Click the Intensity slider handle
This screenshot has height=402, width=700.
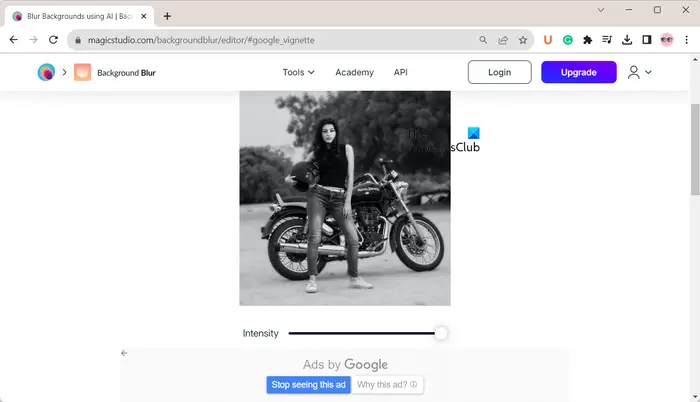441,333
